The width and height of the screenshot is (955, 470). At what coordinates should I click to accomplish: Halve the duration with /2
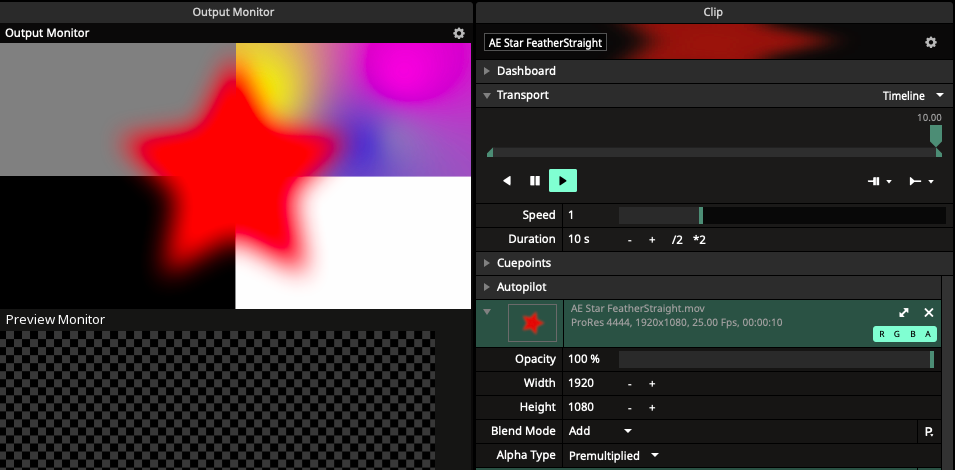coord(677,240)
